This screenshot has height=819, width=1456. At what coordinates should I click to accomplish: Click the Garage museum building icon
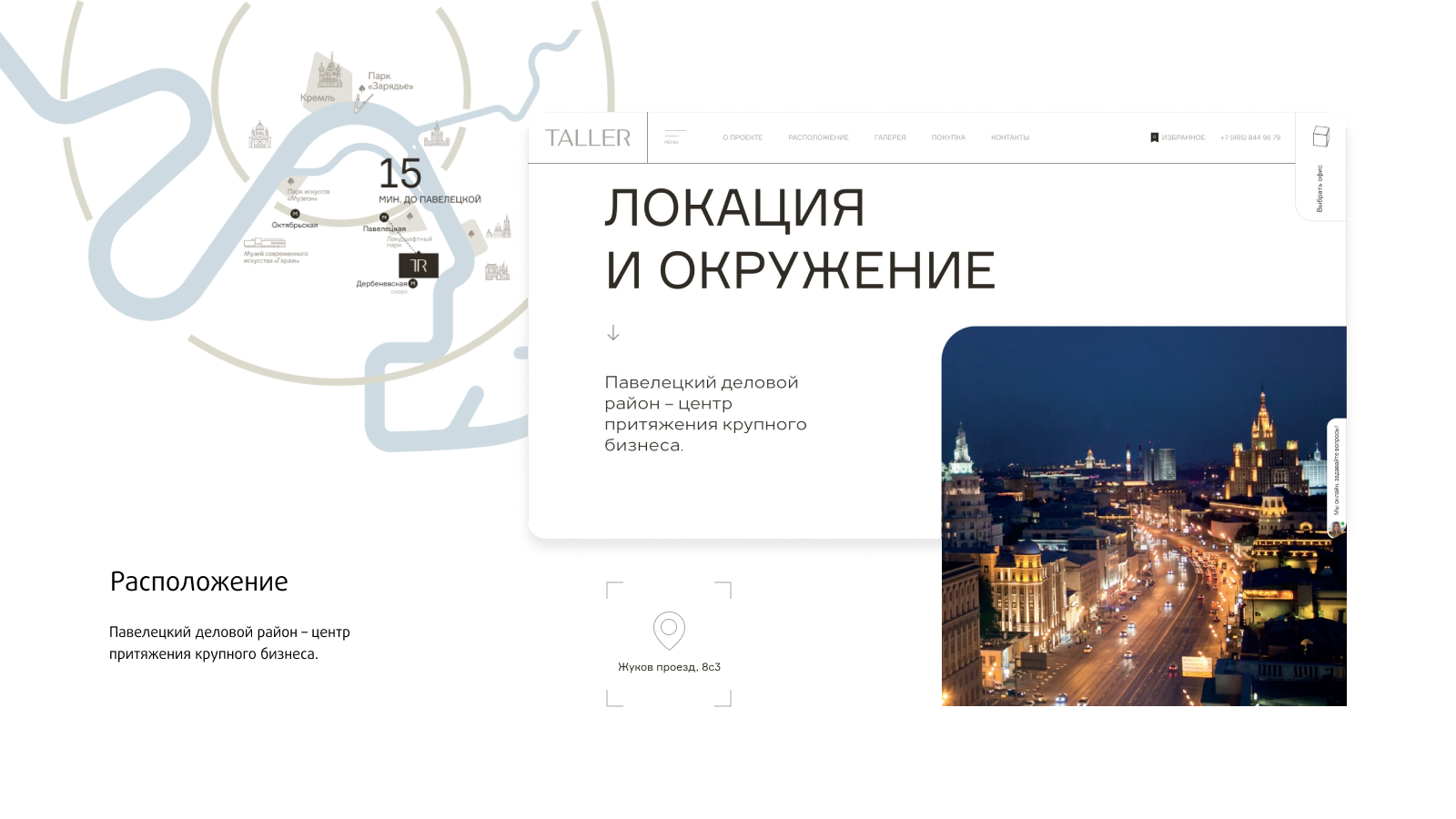(264, 243)
